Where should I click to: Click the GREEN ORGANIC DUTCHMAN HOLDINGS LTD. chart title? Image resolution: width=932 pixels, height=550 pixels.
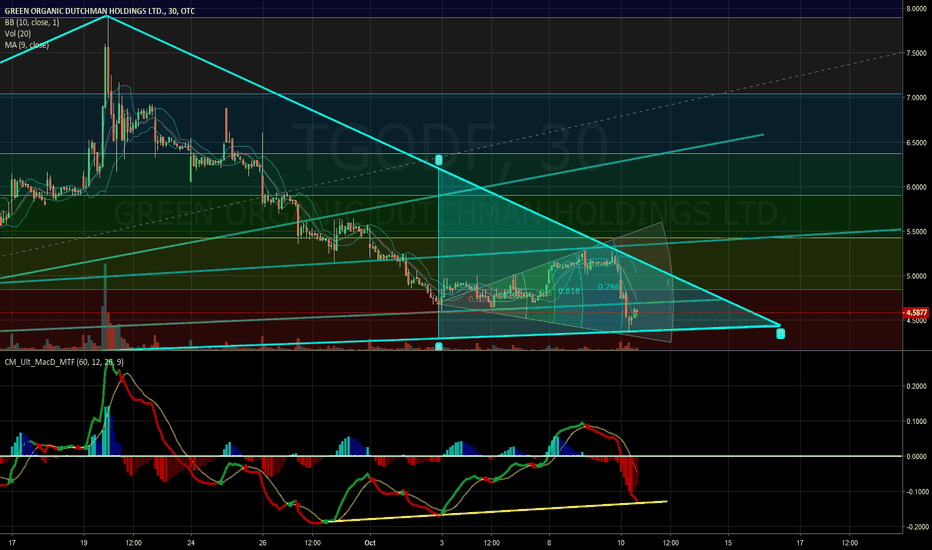99,11
